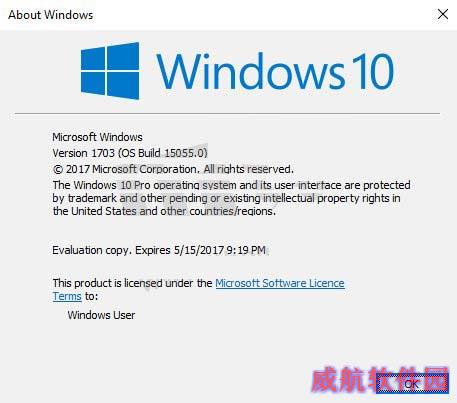Click the large Windows 10 wordmark

pyautogui.click(x=275, y=71)
